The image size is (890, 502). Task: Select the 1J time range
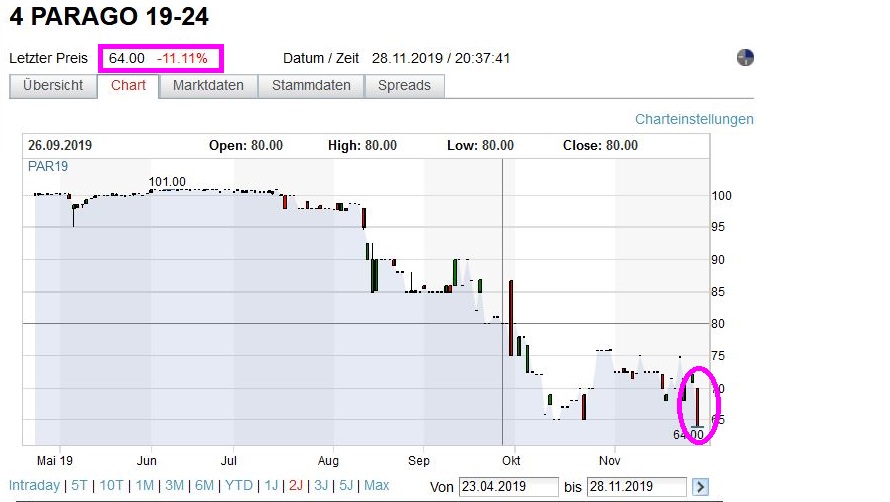[x=270, y=486]
